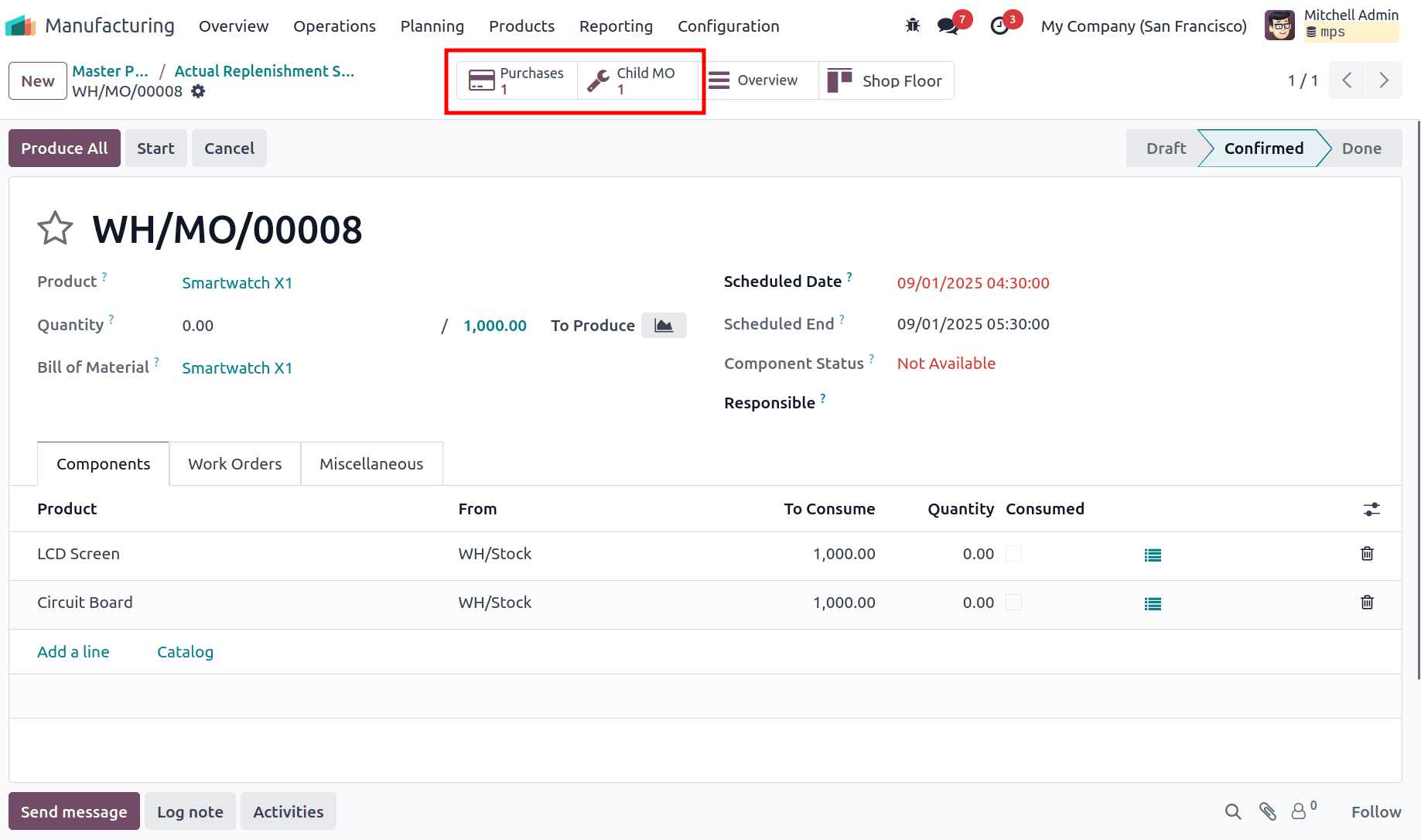Open the Discuss messages icon showing 7
The width and height of the screenshot is (1421, 840).
pos(947,26)
